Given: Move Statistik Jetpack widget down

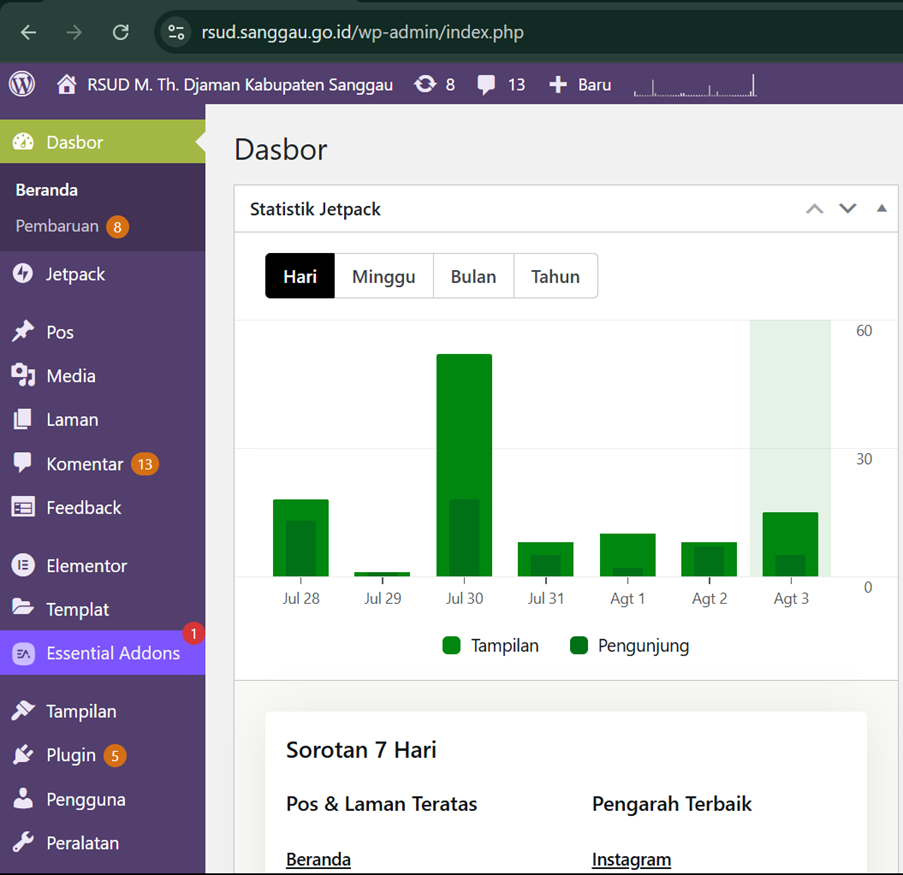Looking at the screenshot, I should (848, 209).
